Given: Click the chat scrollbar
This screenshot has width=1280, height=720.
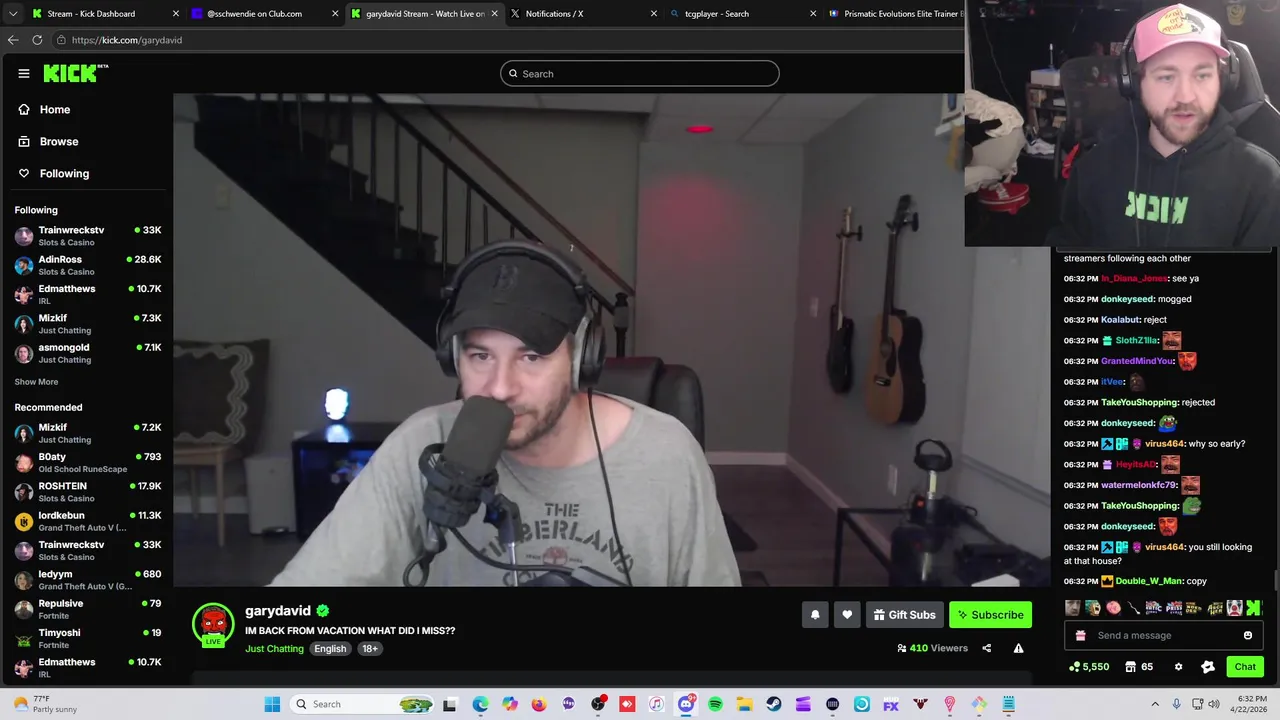Looking at the screenshot, I should tap(1275, 580).
